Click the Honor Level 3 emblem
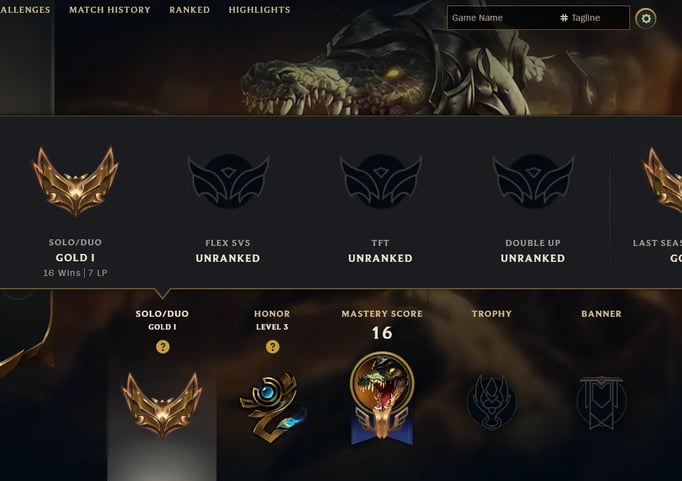The height and width of the screenshot is (481, 682). point(273,407)
